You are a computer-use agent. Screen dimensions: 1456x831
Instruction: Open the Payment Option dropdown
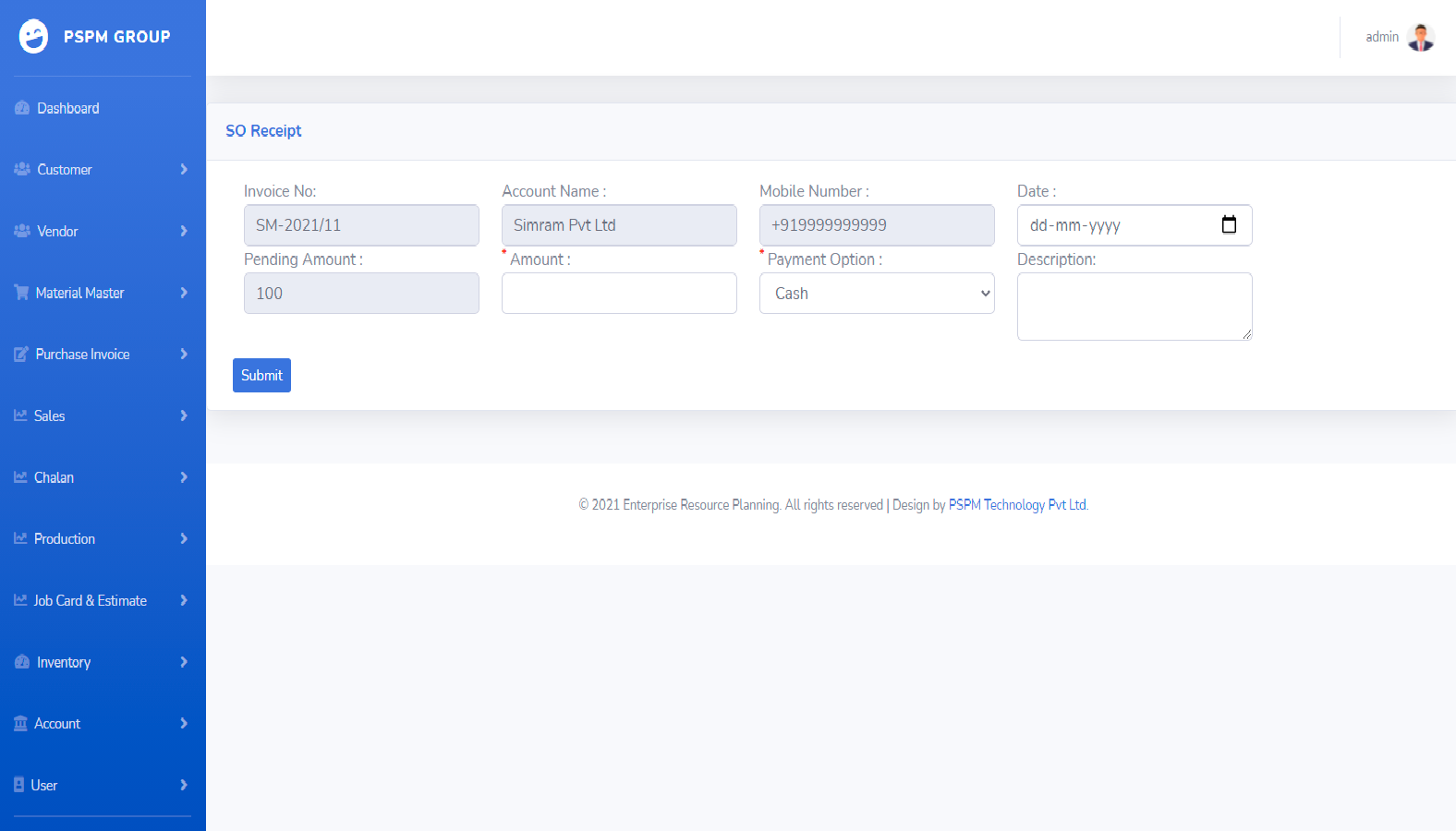pos(876,294)
